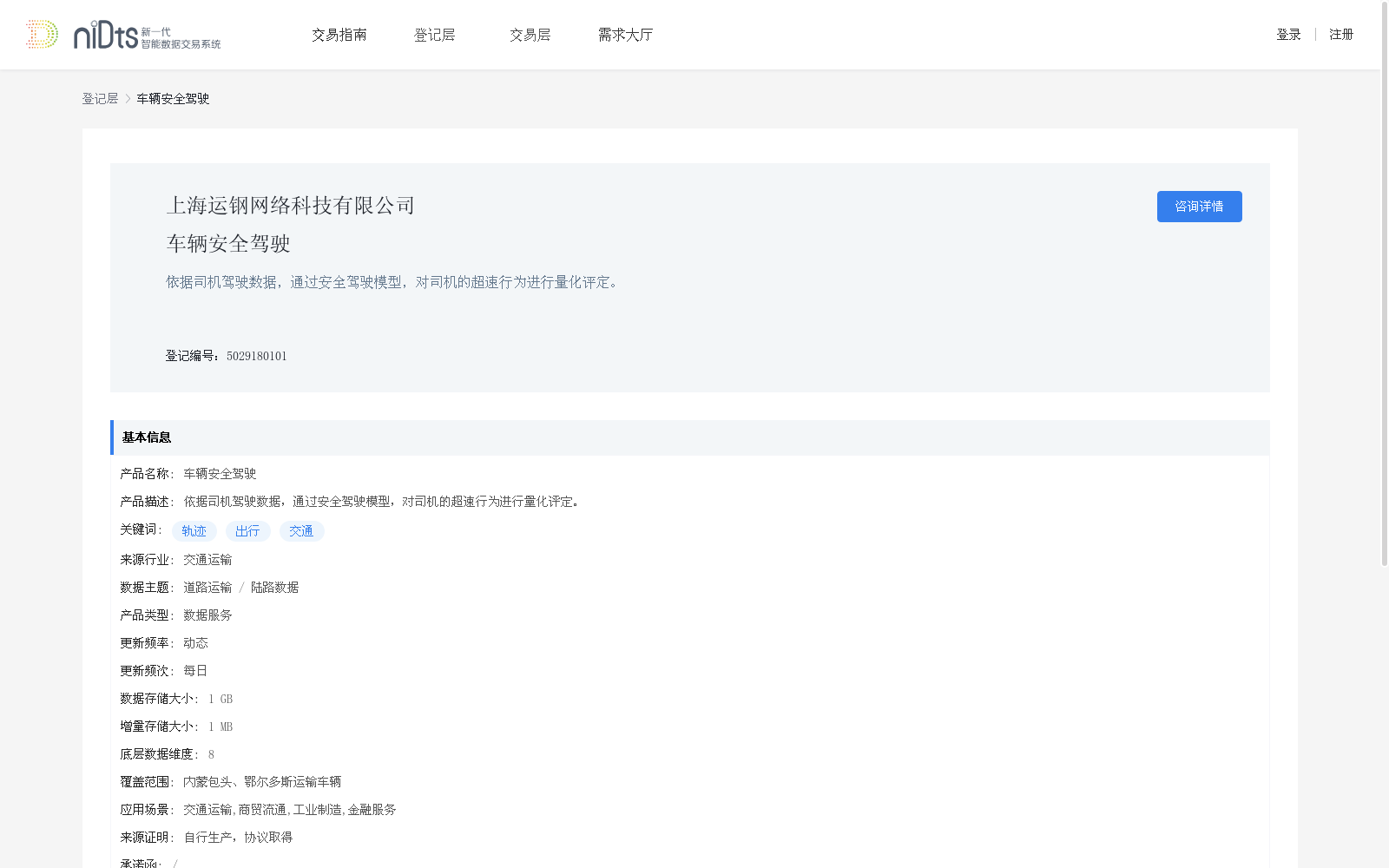Viewport: 1389px width, 868px height.
Task: Go to 登记层 breadcrumb link
Action: click(x=100, y=99)
